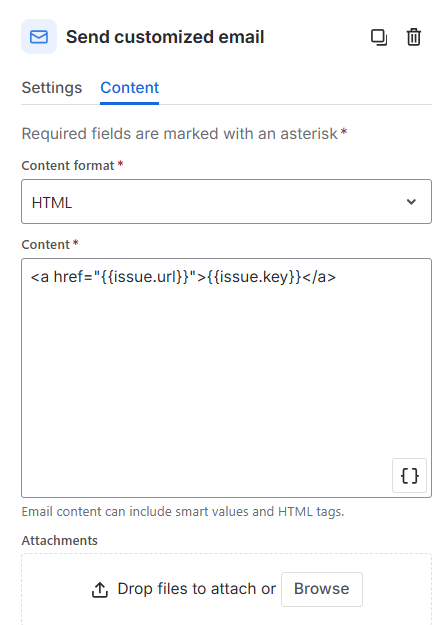The image size is (448, 625).
Task: Click the duplicate component icon
Action: [x=379, y=37]
